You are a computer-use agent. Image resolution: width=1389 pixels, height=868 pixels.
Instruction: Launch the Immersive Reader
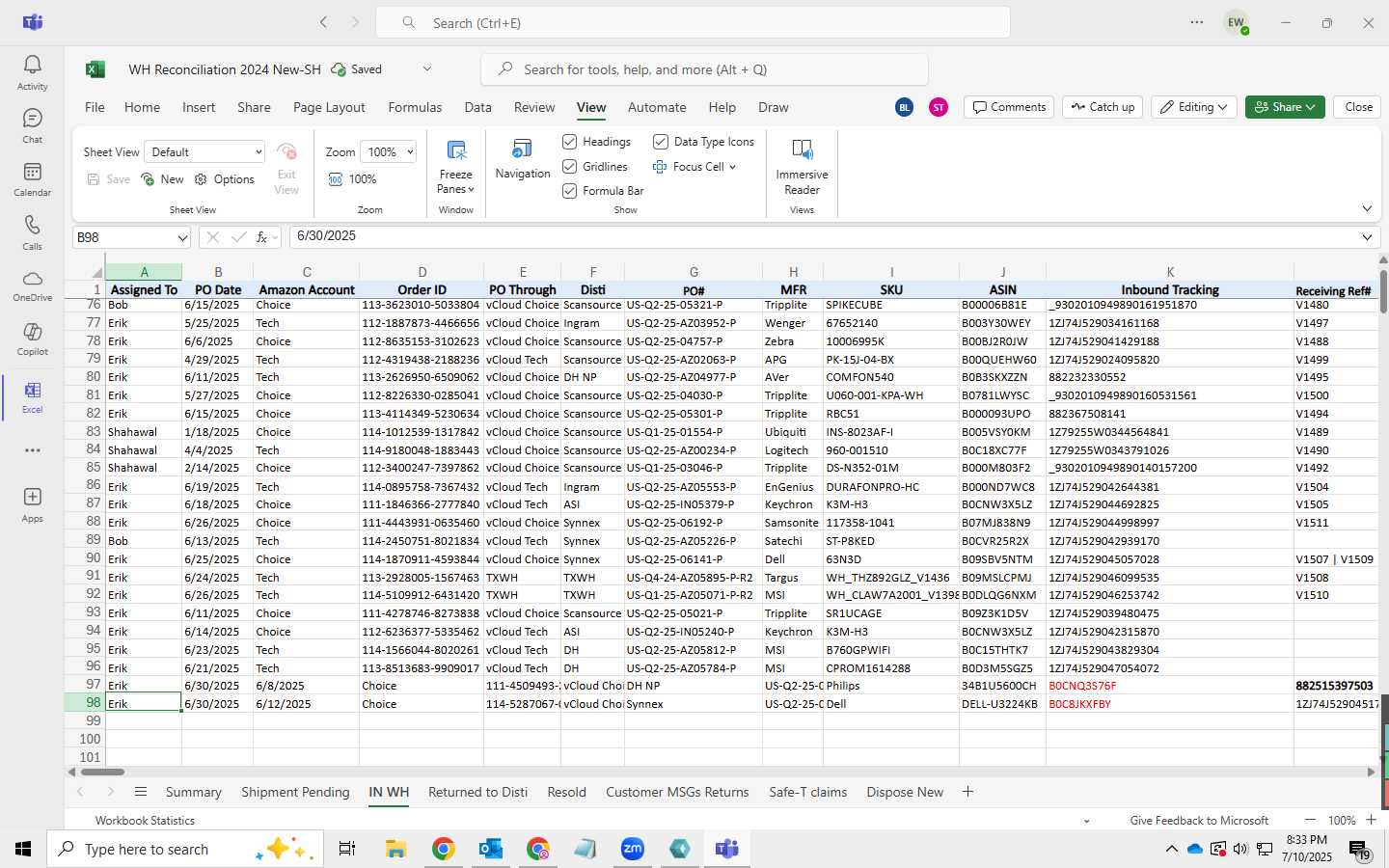pos(802,166)
